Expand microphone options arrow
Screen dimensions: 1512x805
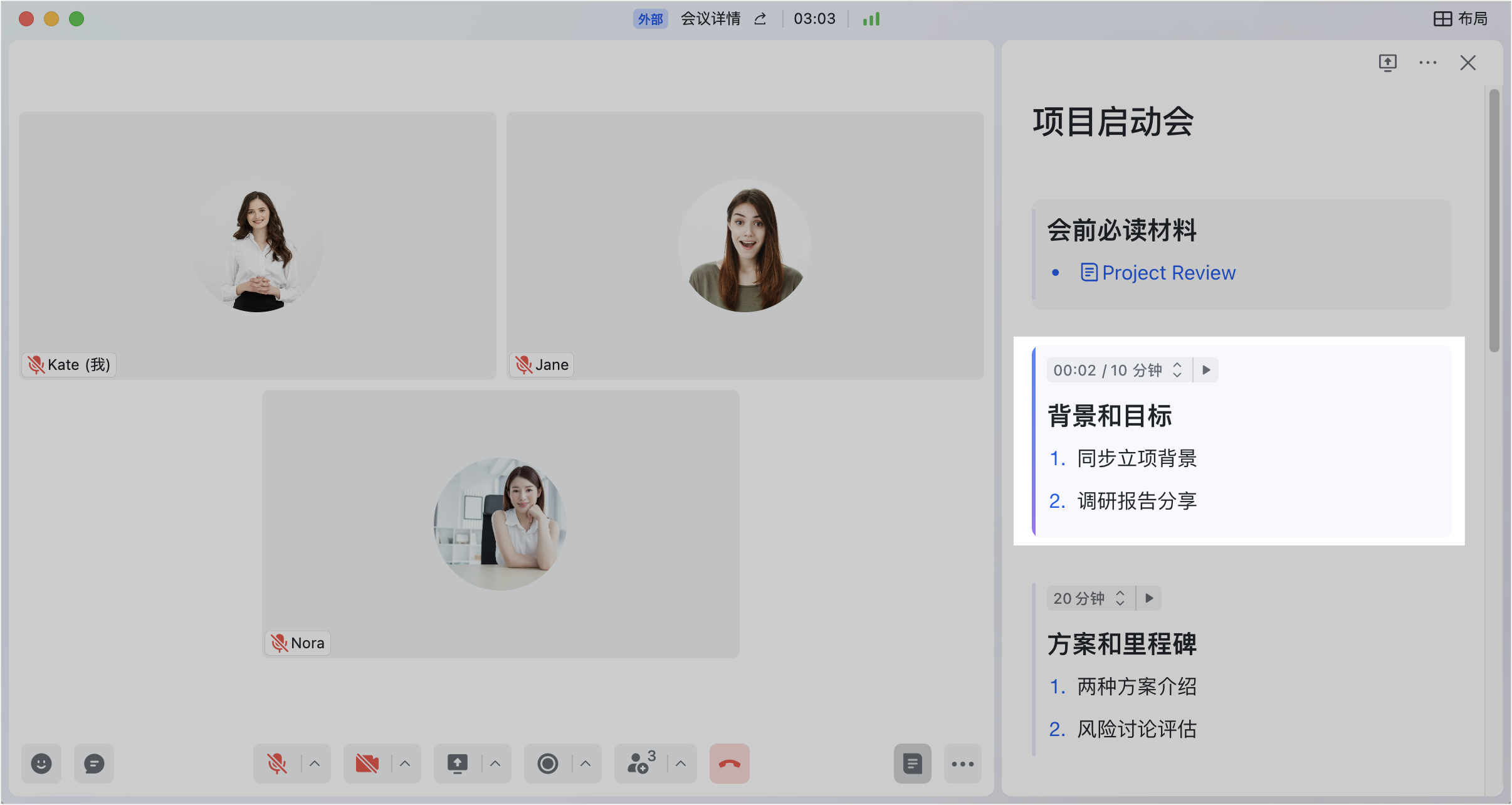[x=315, y=764]
